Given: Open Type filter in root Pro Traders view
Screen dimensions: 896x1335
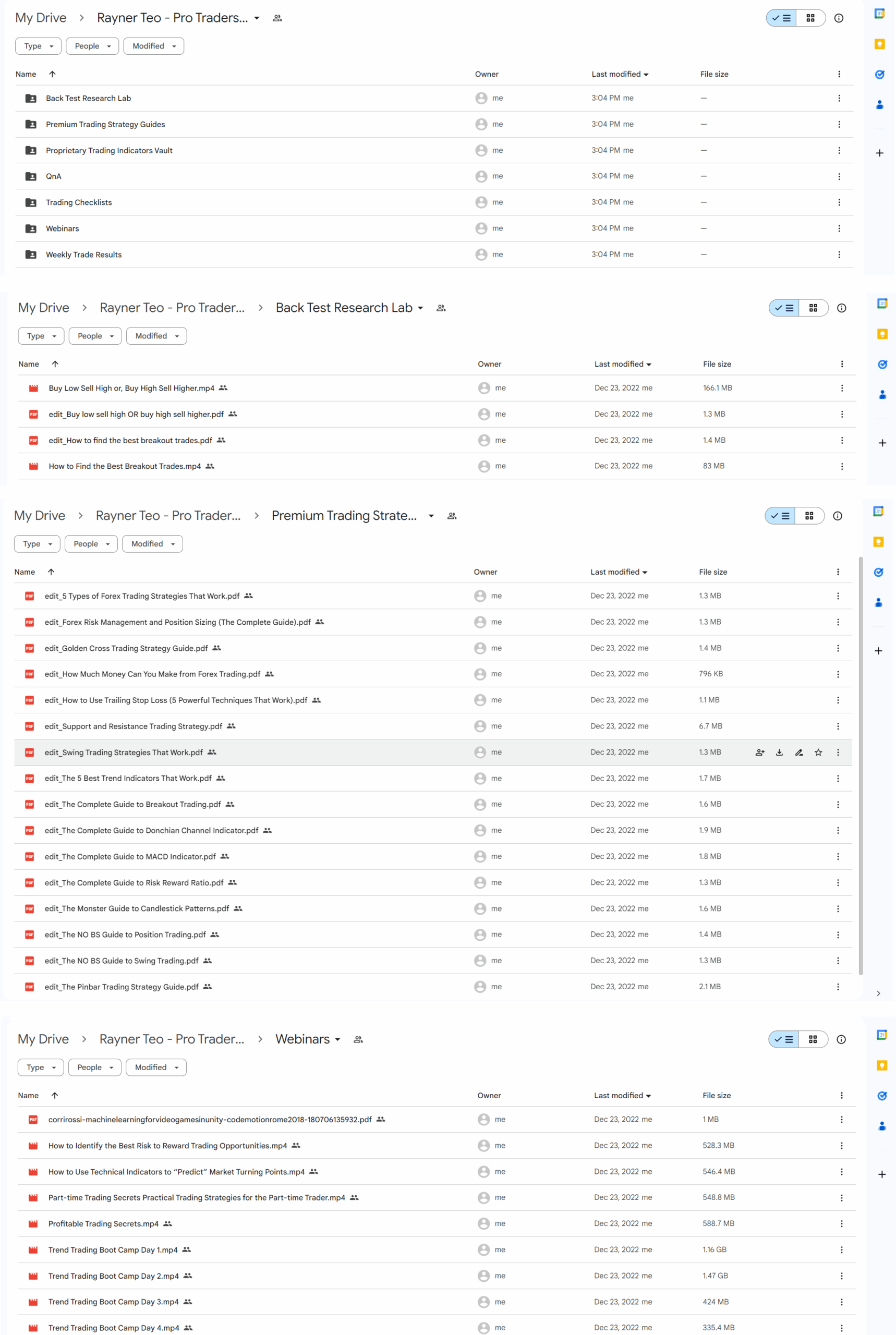Looking at the screenshot, I should click(38, 46).
